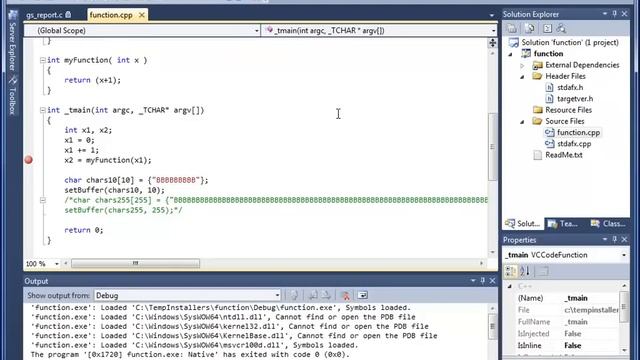
Task: Open Output window position menu arrow
Action: (x=473, y=281)
